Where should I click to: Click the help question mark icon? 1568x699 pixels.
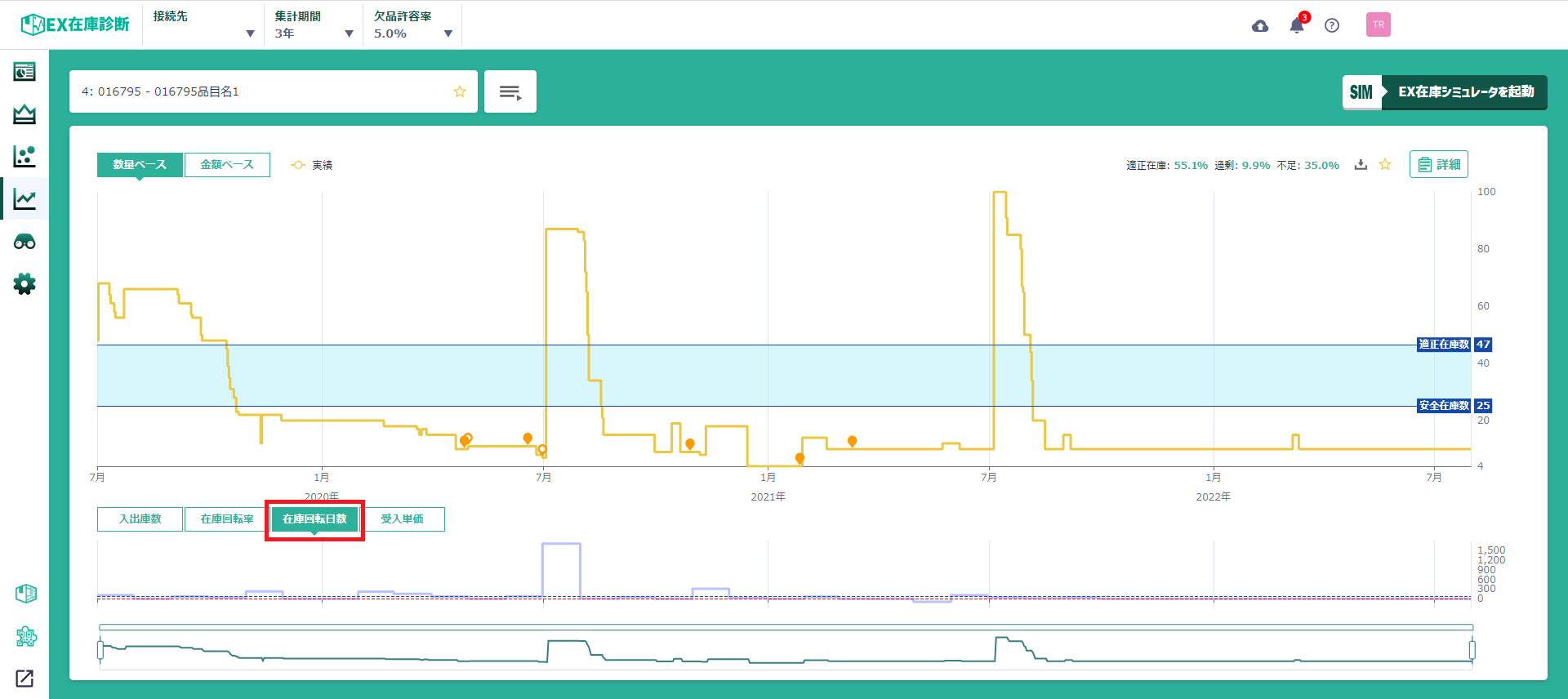tap(1332, 25)
